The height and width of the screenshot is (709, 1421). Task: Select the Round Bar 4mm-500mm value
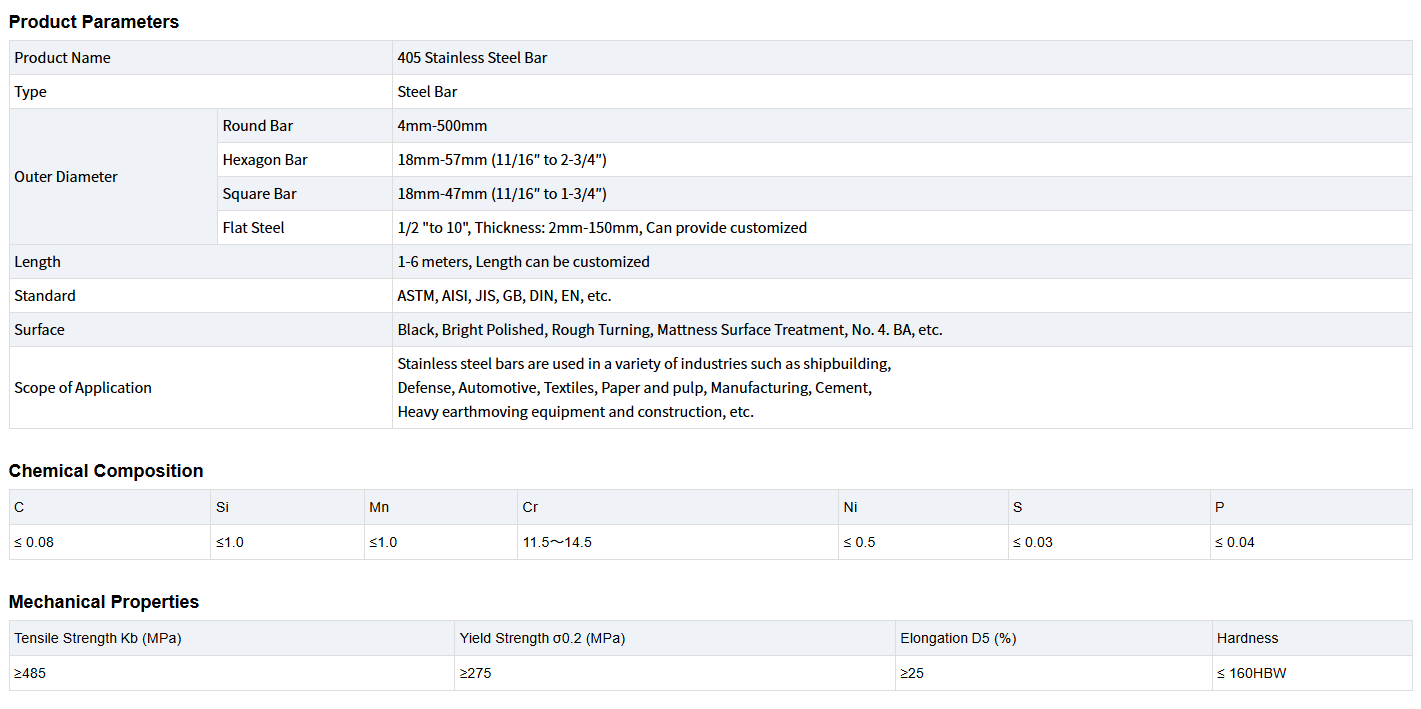click(x=442, y=126)
